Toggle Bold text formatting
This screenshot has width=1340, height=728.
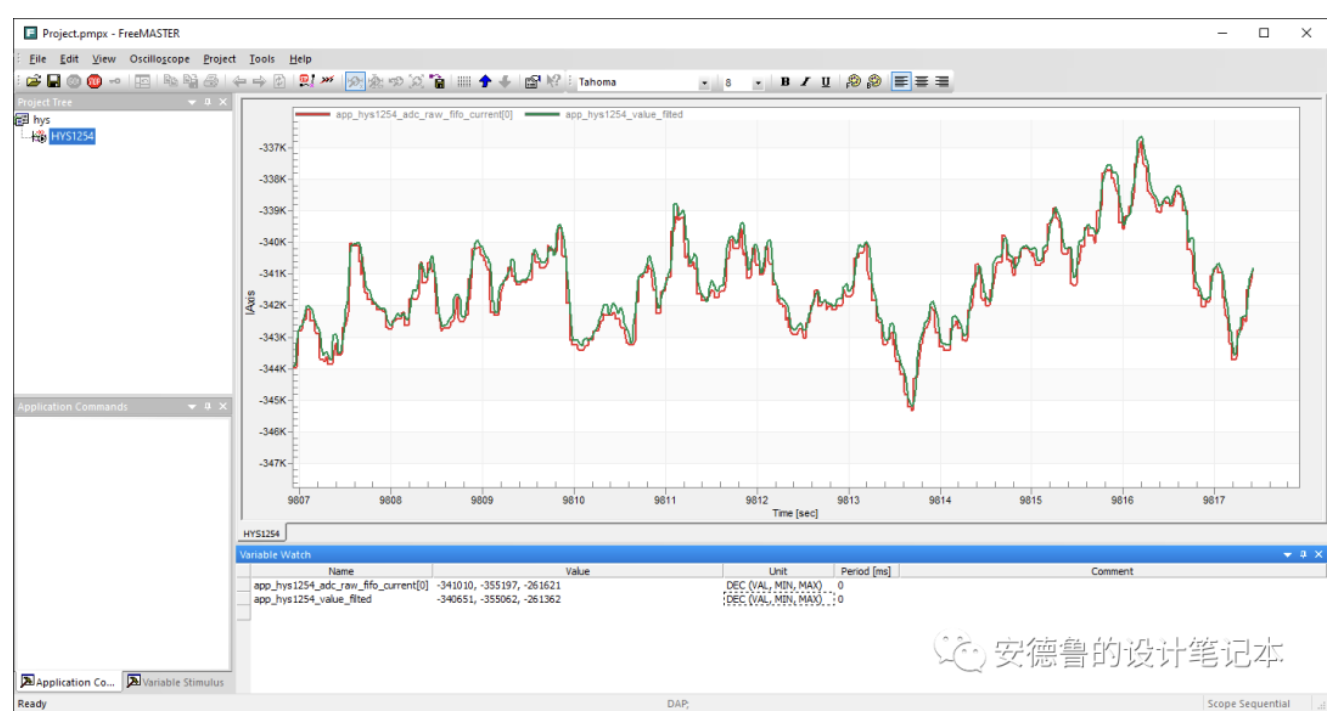pyautogui.click(x=785, y=82)
